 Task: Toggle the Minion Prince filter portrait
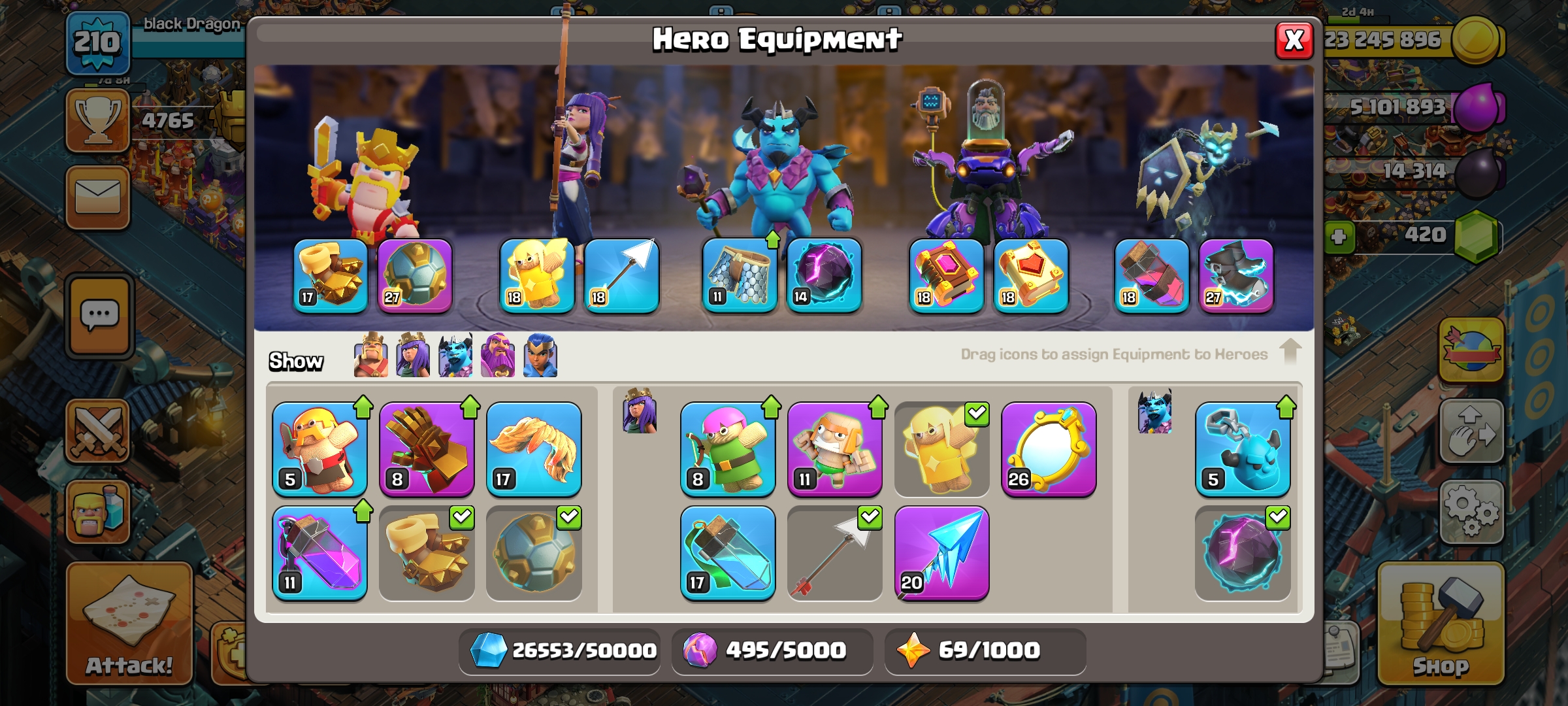[x=455, y=356]
